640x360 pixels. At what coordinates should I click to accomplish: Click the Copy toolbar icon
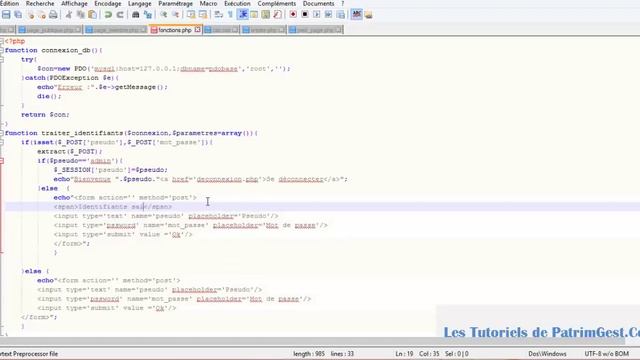[81, 15]
